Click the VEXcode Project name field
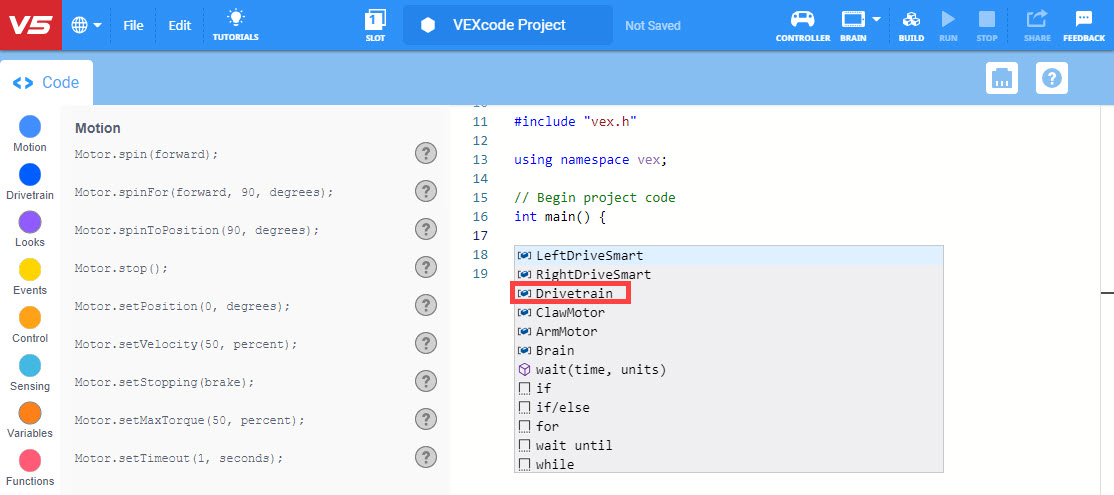1114x495 pixels. coord(508,25)
